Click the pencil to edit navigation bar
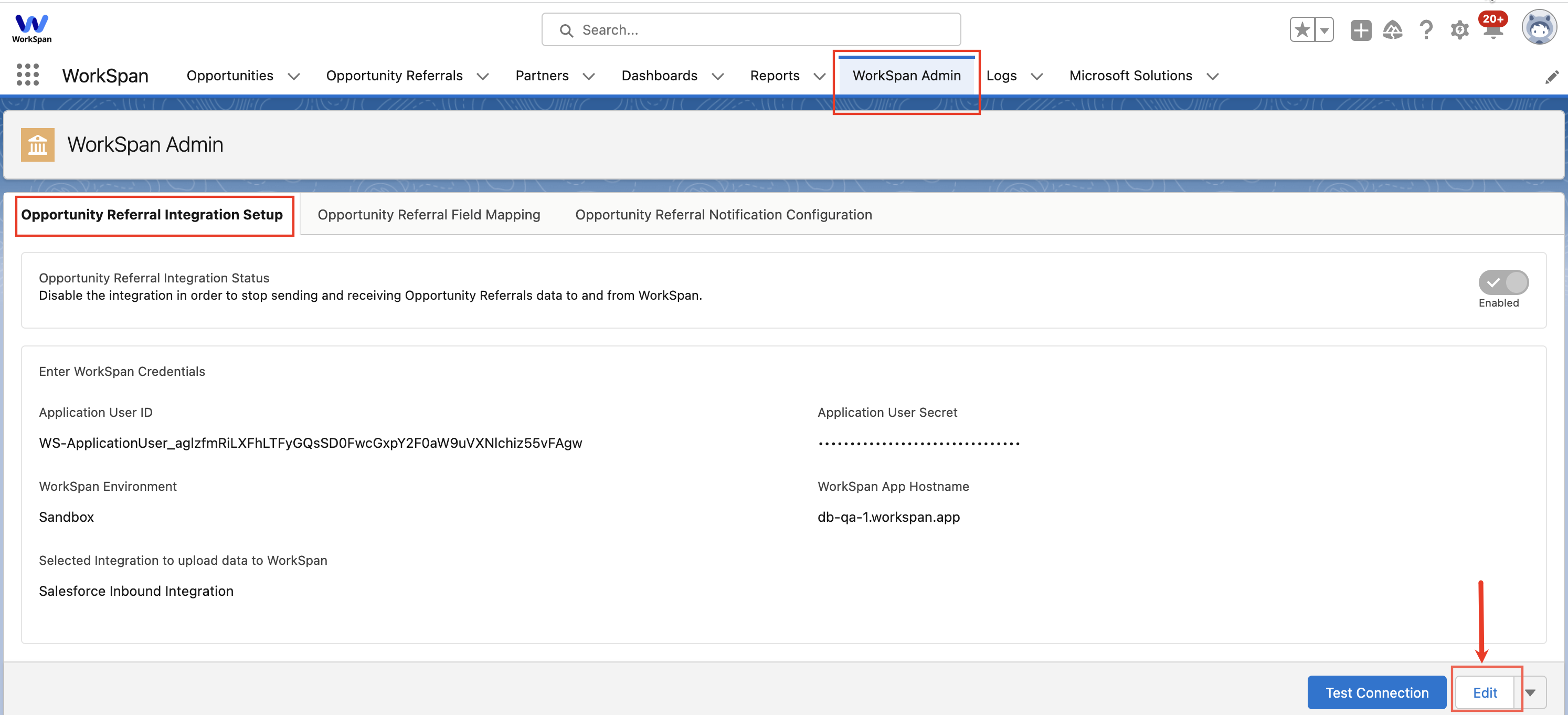Screen dimensions: 1568x715 [x=1552, y=77]
